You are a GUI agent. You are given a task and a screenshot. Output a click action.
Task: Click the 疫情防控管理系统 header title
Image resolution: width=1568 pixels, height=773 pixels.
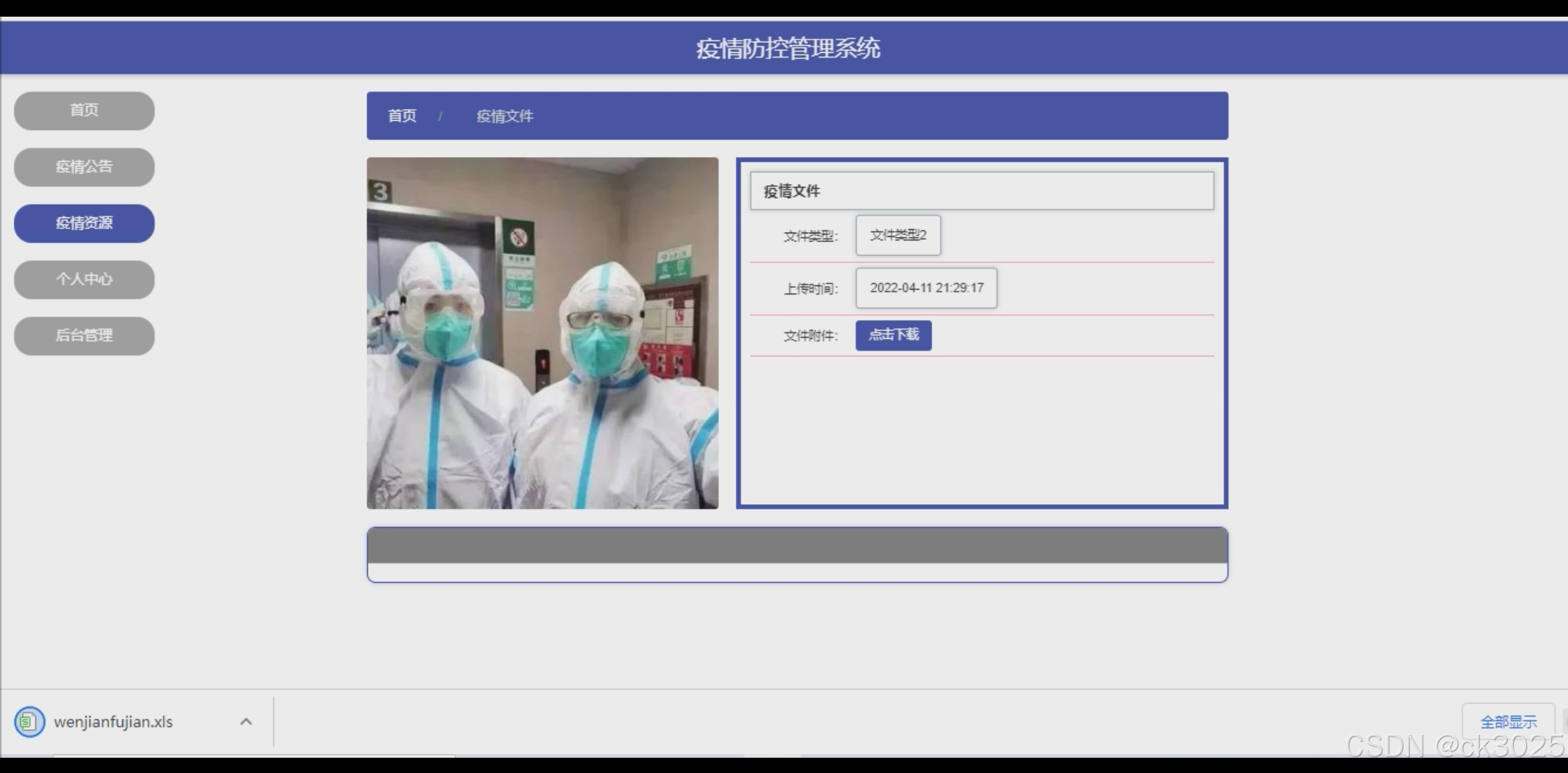(788, 48)
